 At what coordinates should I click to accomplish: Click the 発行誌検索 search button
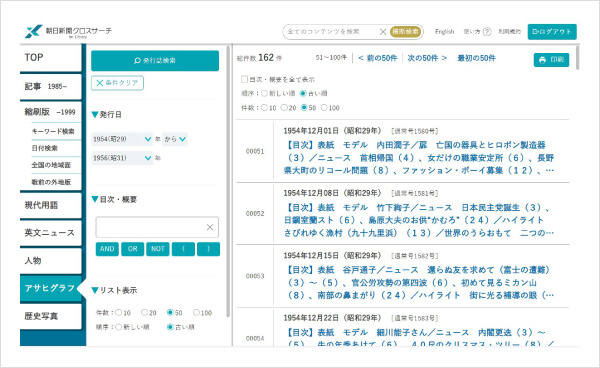tap(155, 60)
